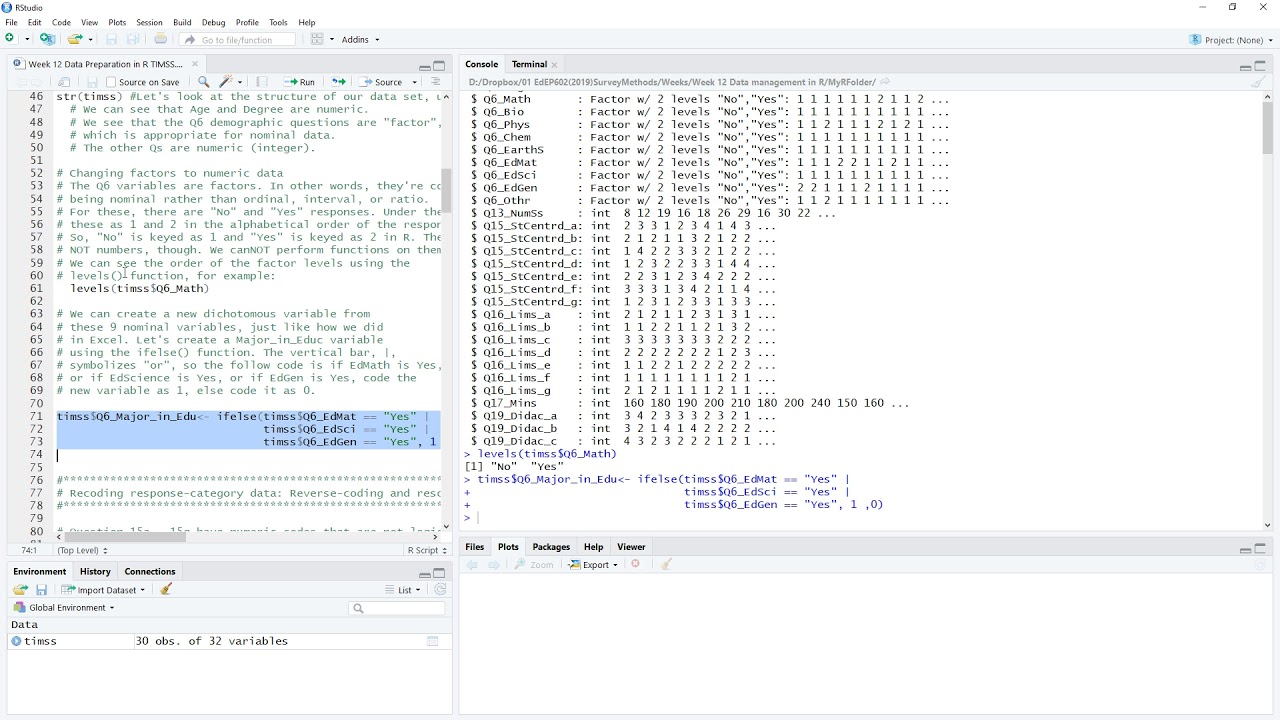
Task: Click the refresh environment icon
Action: tap(440, 590)
